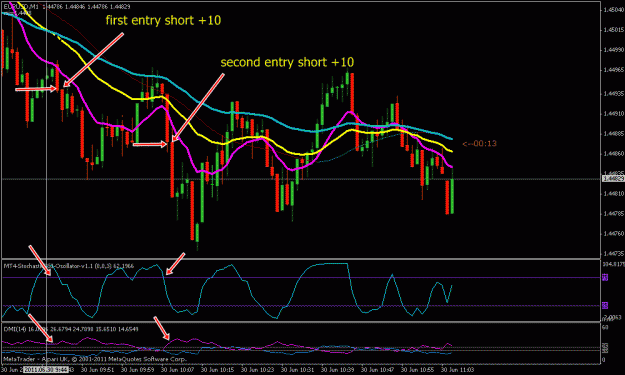
Task: Click the lower purple level marker on the oscillator scale
Action: 605,306
